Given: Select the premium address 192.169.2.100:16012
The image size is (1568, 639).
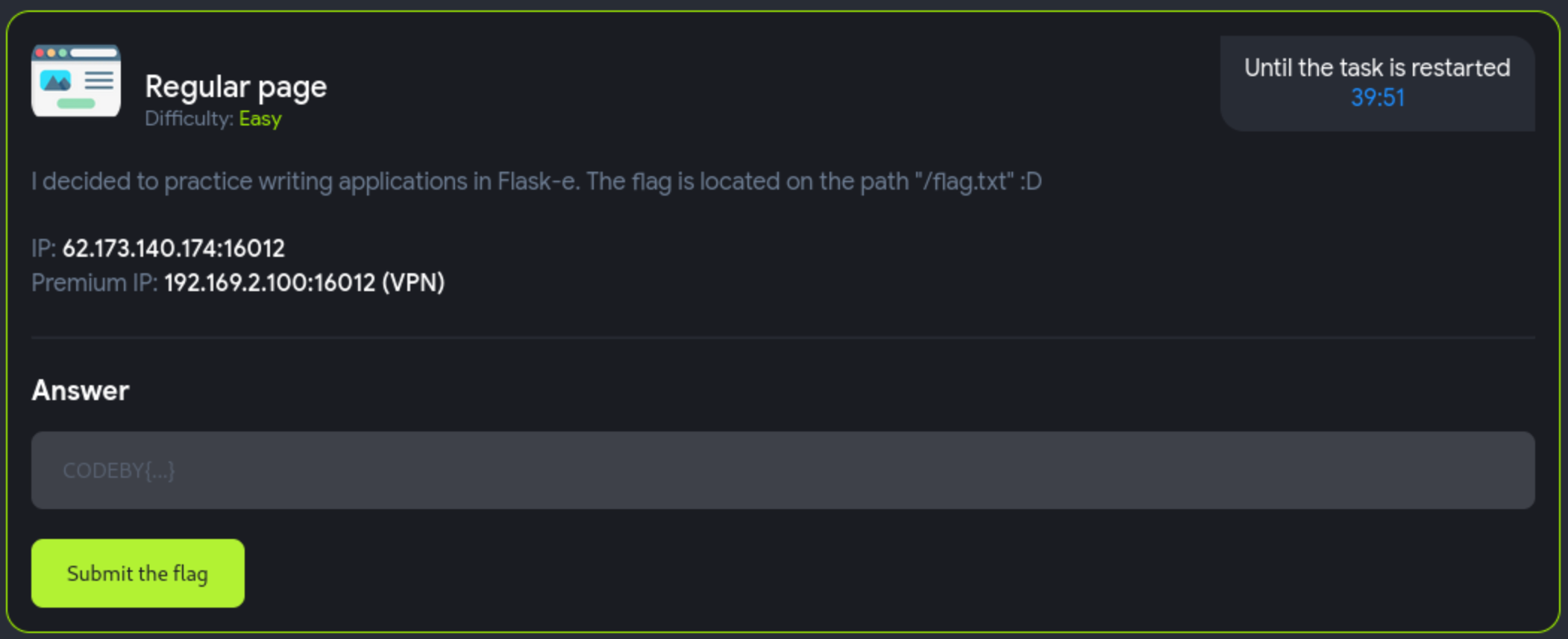Looking at the screenshot, I should [x=269, y=283].
